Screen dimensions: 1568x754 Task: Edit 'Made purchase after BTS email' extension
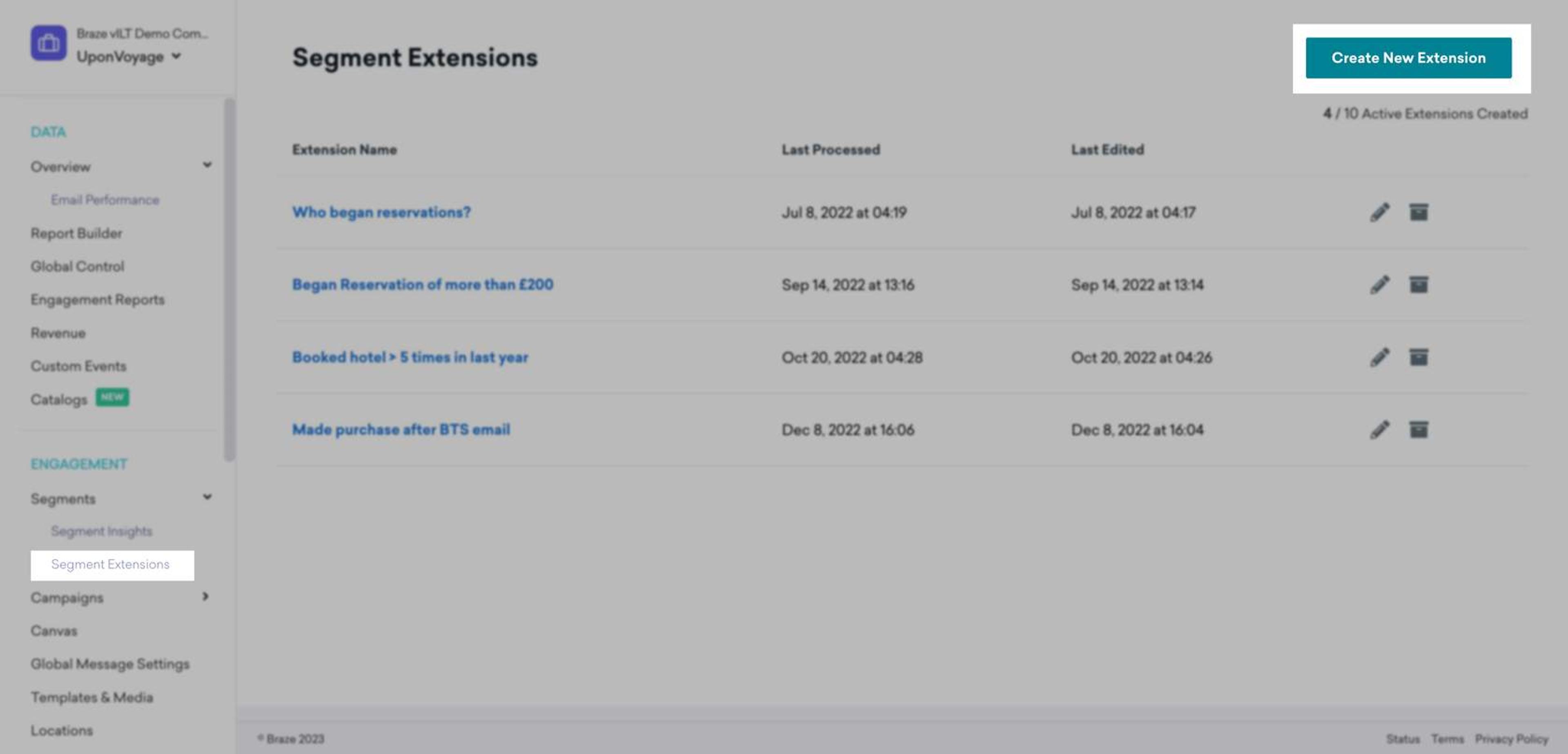[x=1379, y=429]
